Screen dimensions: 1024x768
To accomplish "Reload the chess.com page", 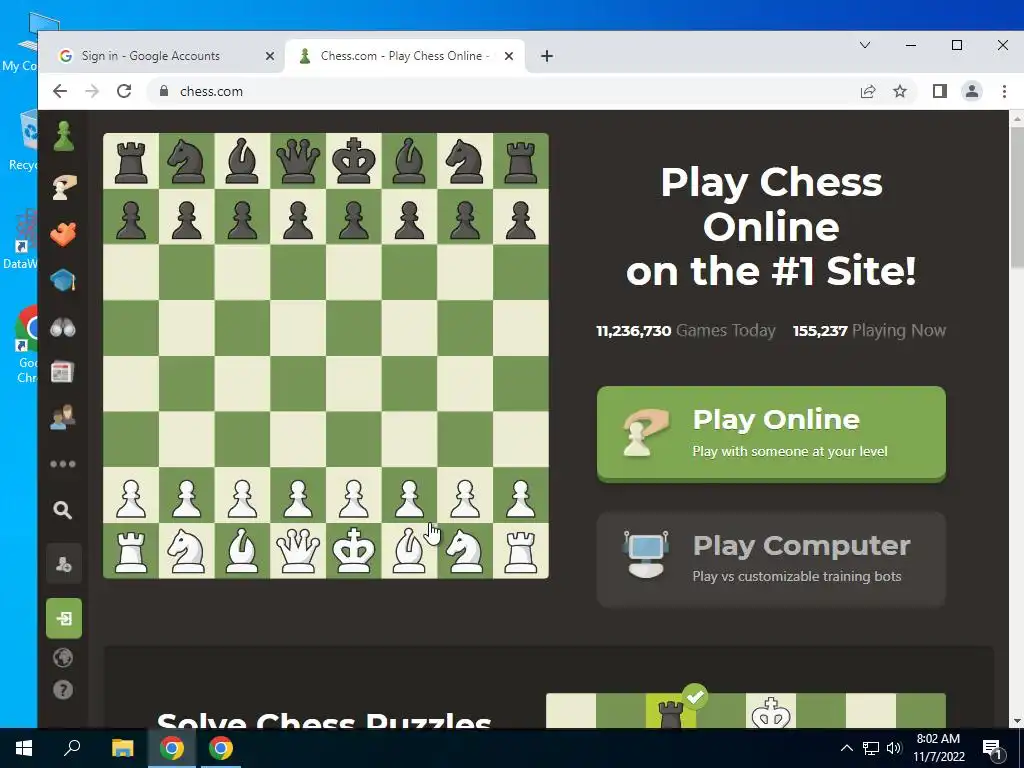I will (x=124, y=91).
